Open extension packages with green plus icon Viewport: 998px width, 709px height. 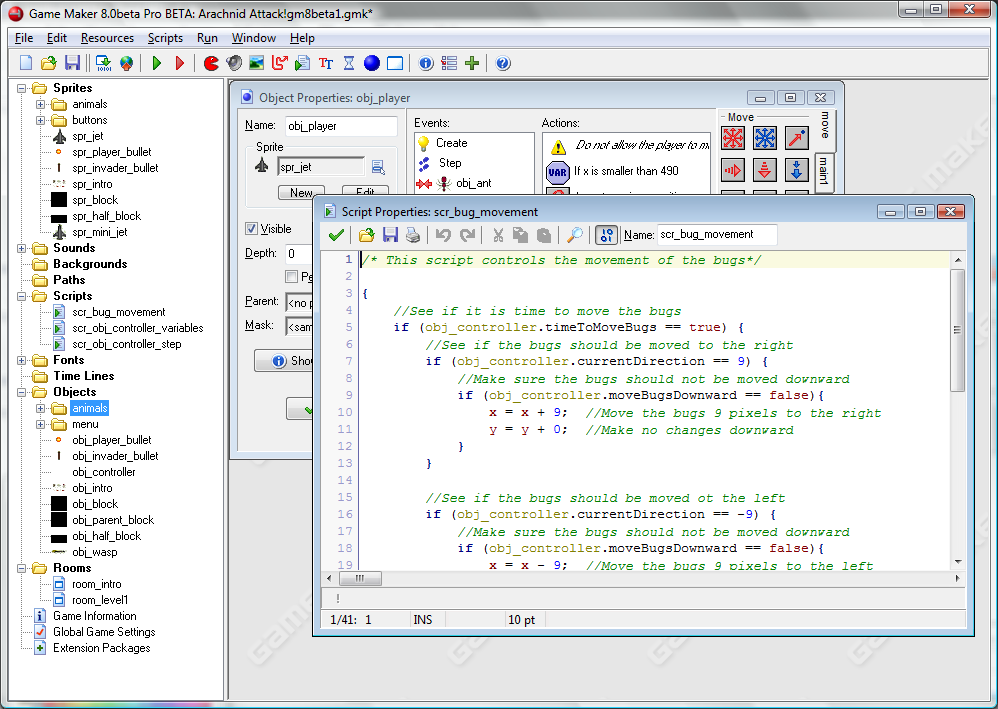click(472, 63)
